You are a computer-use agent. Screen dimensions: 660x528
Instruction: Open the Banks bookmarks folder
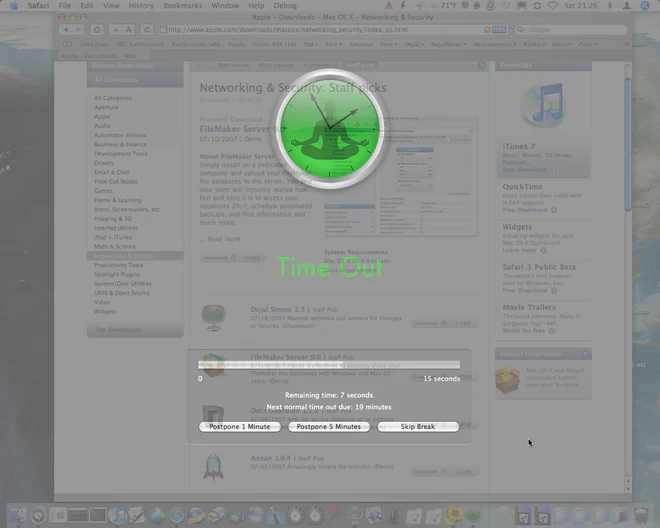[x=534, y=44]
